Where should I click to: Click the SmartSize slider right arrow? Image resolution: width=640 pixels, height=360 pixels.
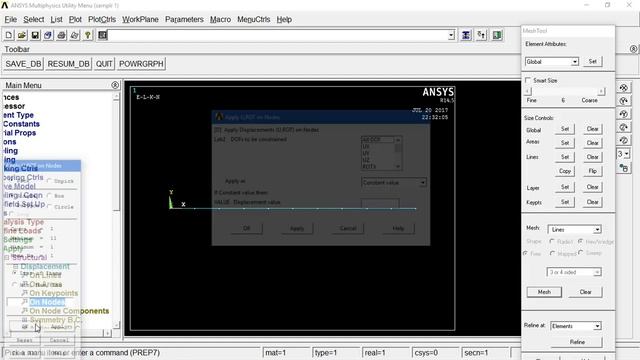tap(601, 91)
